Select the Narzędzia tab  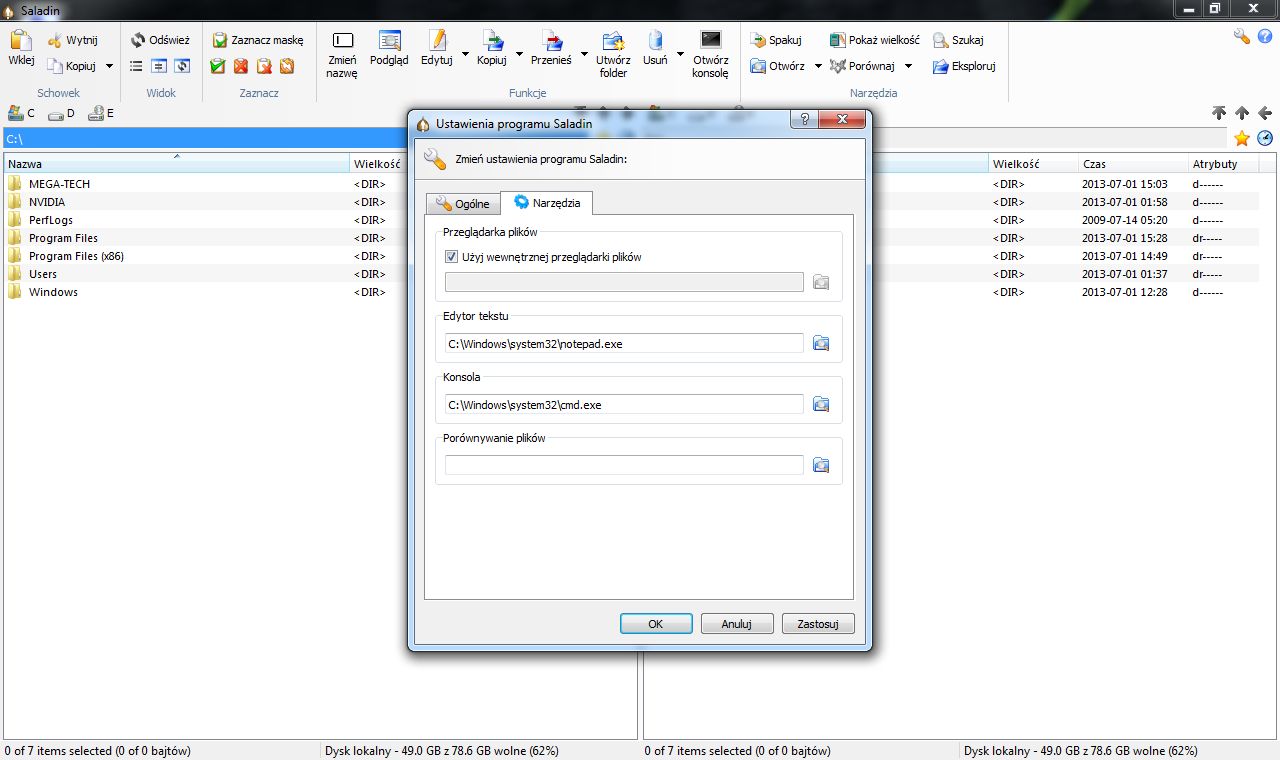coord(547,202)
